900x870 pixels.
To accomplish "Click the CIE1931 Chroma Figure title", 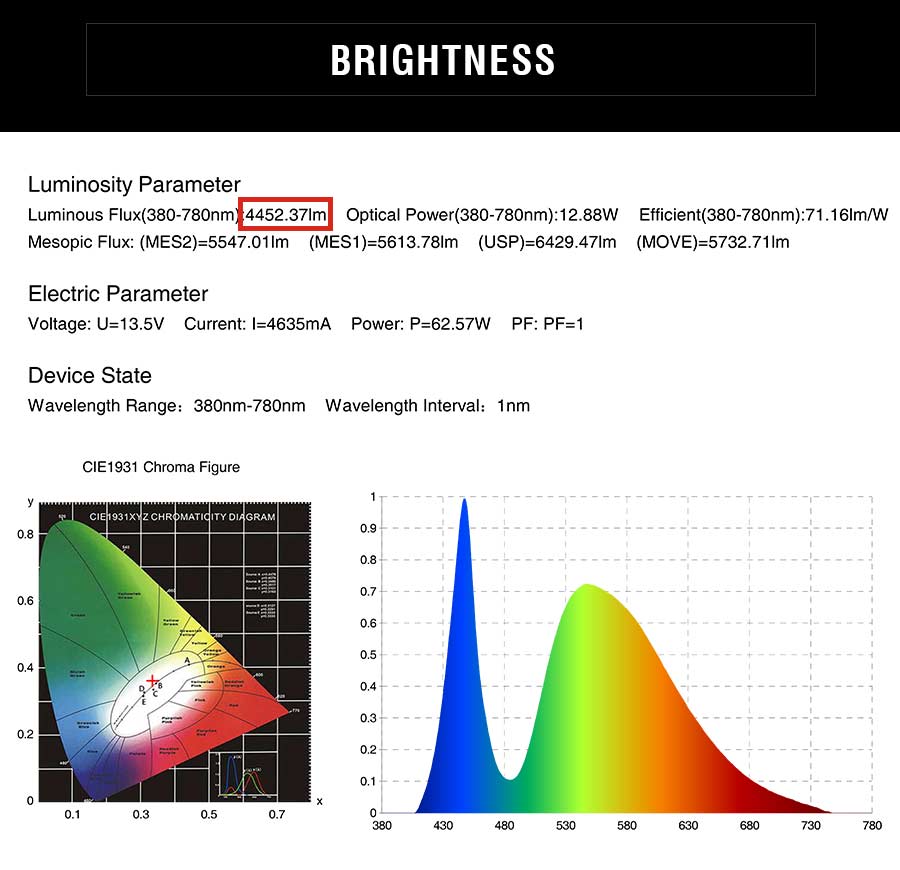I will coord(161,467).
